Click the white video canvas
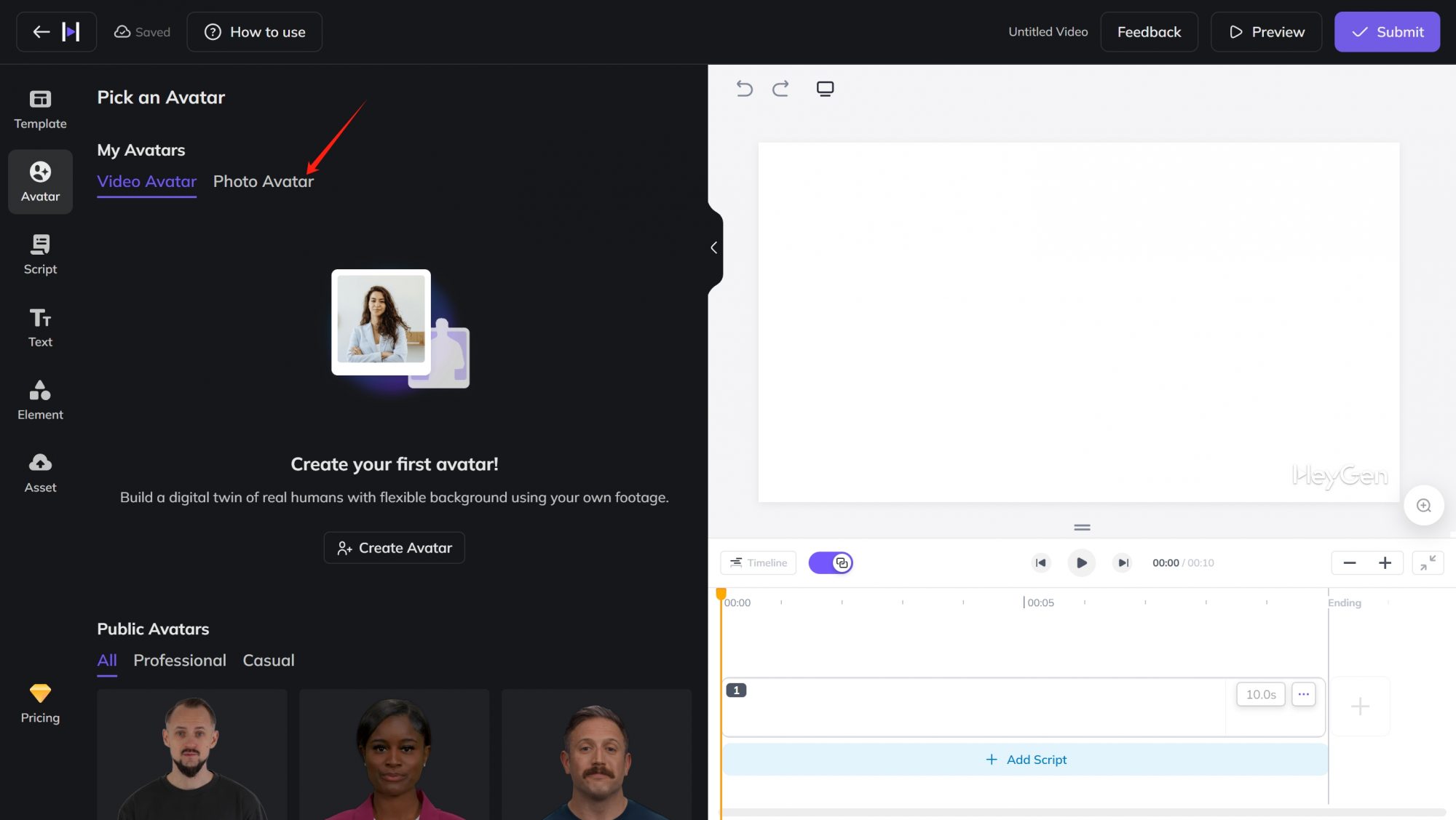Viewport: 1456px width, 820px height. coord(1078,322)
